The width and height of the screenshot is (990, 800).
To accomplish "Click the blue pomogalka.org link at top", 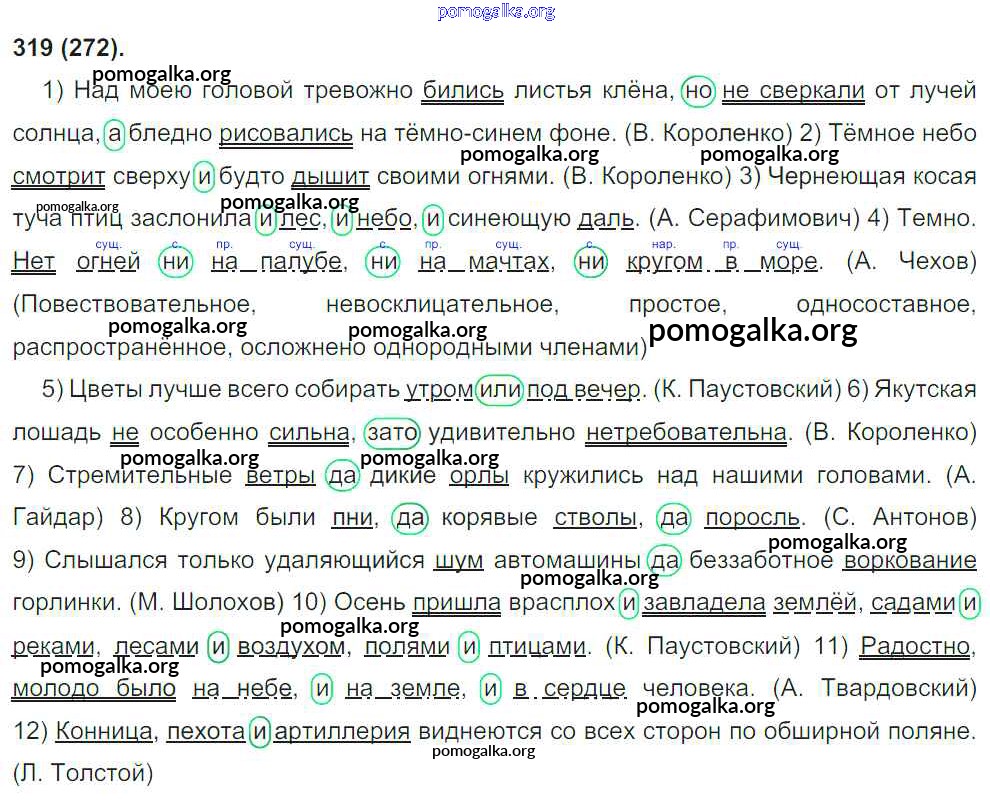I will (x=496, y=11).
